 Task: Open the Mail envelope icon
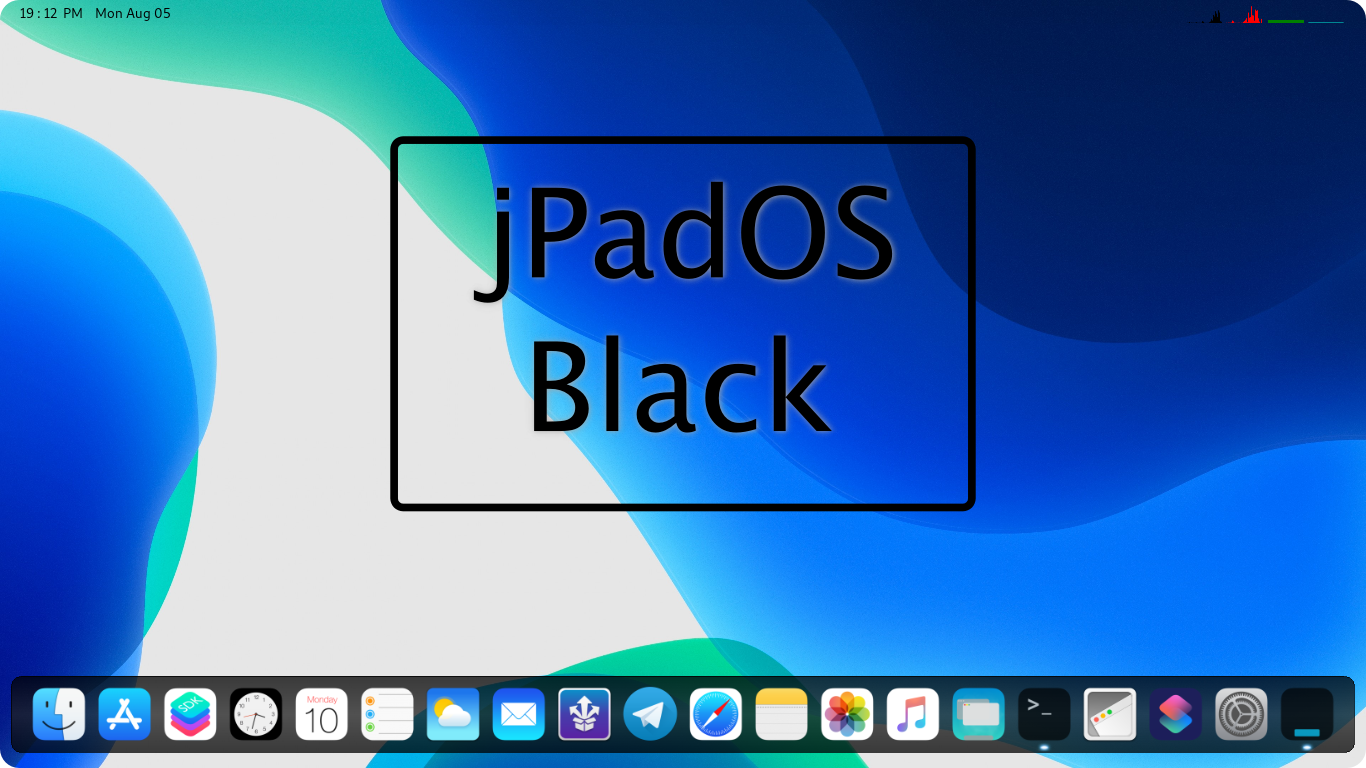(x=519, y=714)
